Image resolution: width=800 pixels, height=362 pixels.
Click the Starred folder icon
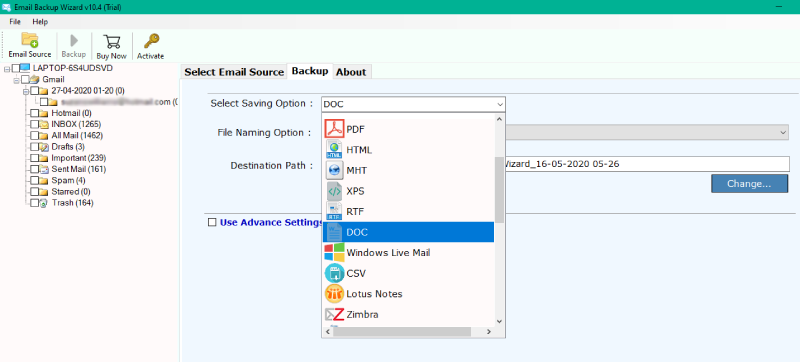pyautogui.click(x=44, y=192)
